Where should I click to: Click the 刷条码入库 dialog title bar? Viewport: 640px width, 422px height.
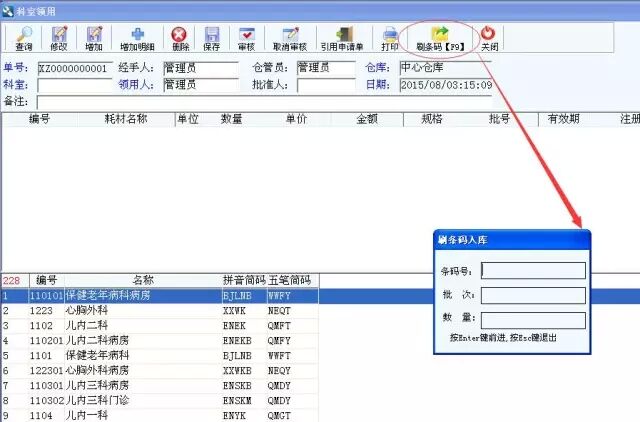512,240
